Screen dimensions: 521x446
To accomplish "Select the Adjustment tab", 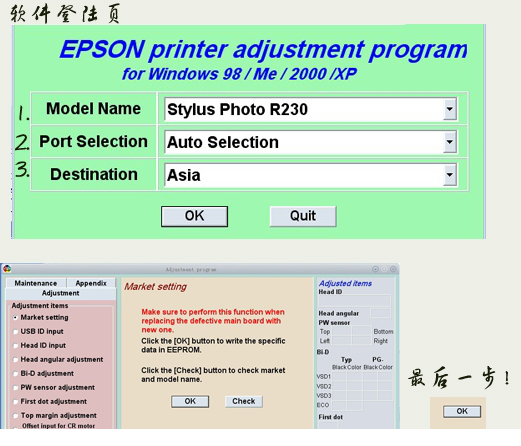I will tap(61, 293).
